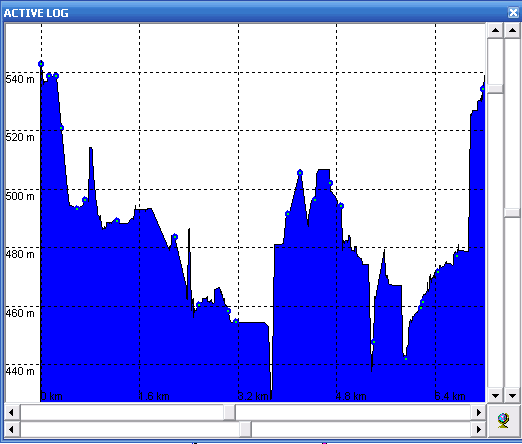Click right arrow of the upper horizontal scrollbar
Screen dimensions: 522x444
pyautogui.click(x=479, y=412)
